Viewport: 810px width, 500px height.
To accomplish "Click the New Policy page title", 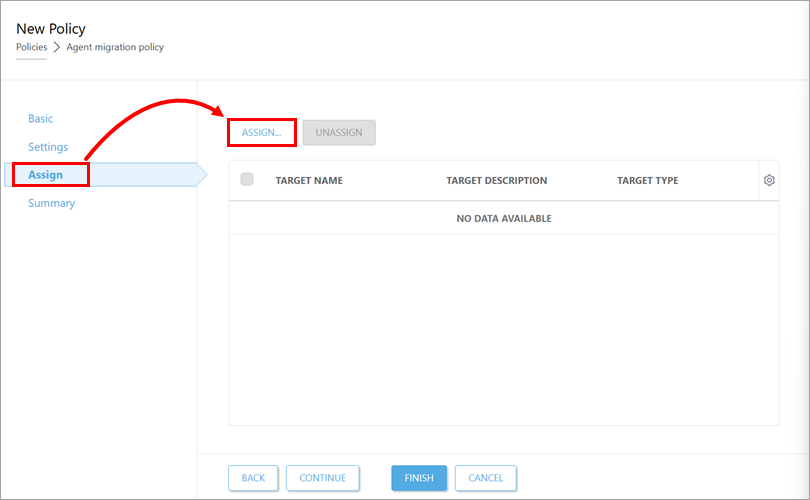I will [x=51, y=29].
